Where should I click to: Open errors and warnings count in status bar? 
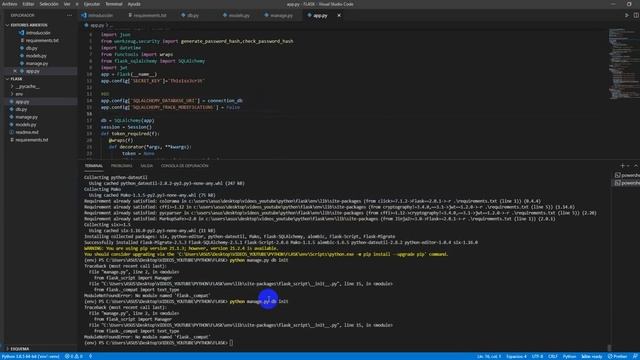click(73, 356)
